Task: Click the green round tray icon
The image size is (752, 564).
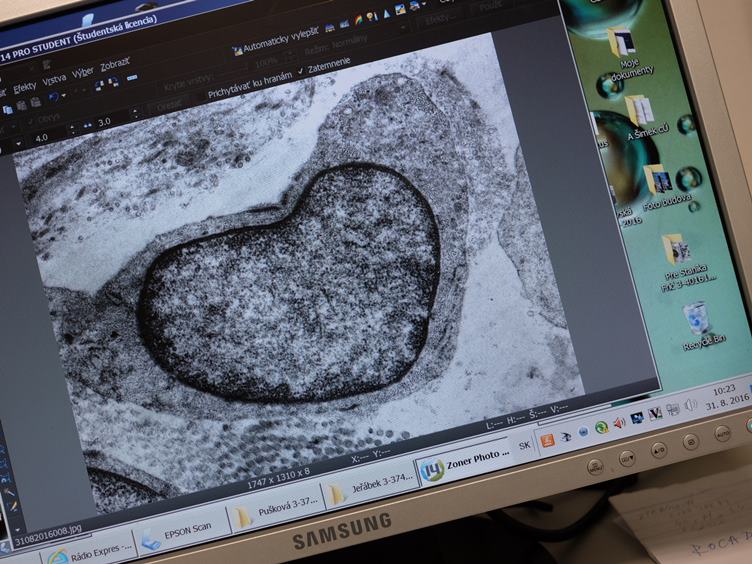Action: [x=601, y=427]
